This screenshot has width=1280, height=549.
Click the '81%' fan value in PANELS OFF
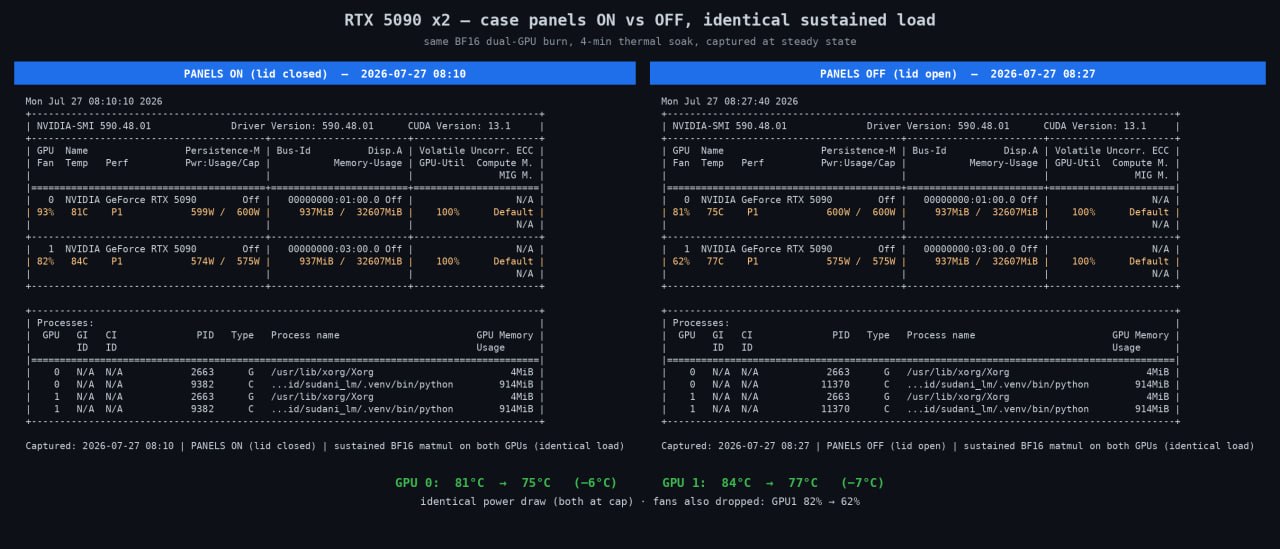(682, 212)
